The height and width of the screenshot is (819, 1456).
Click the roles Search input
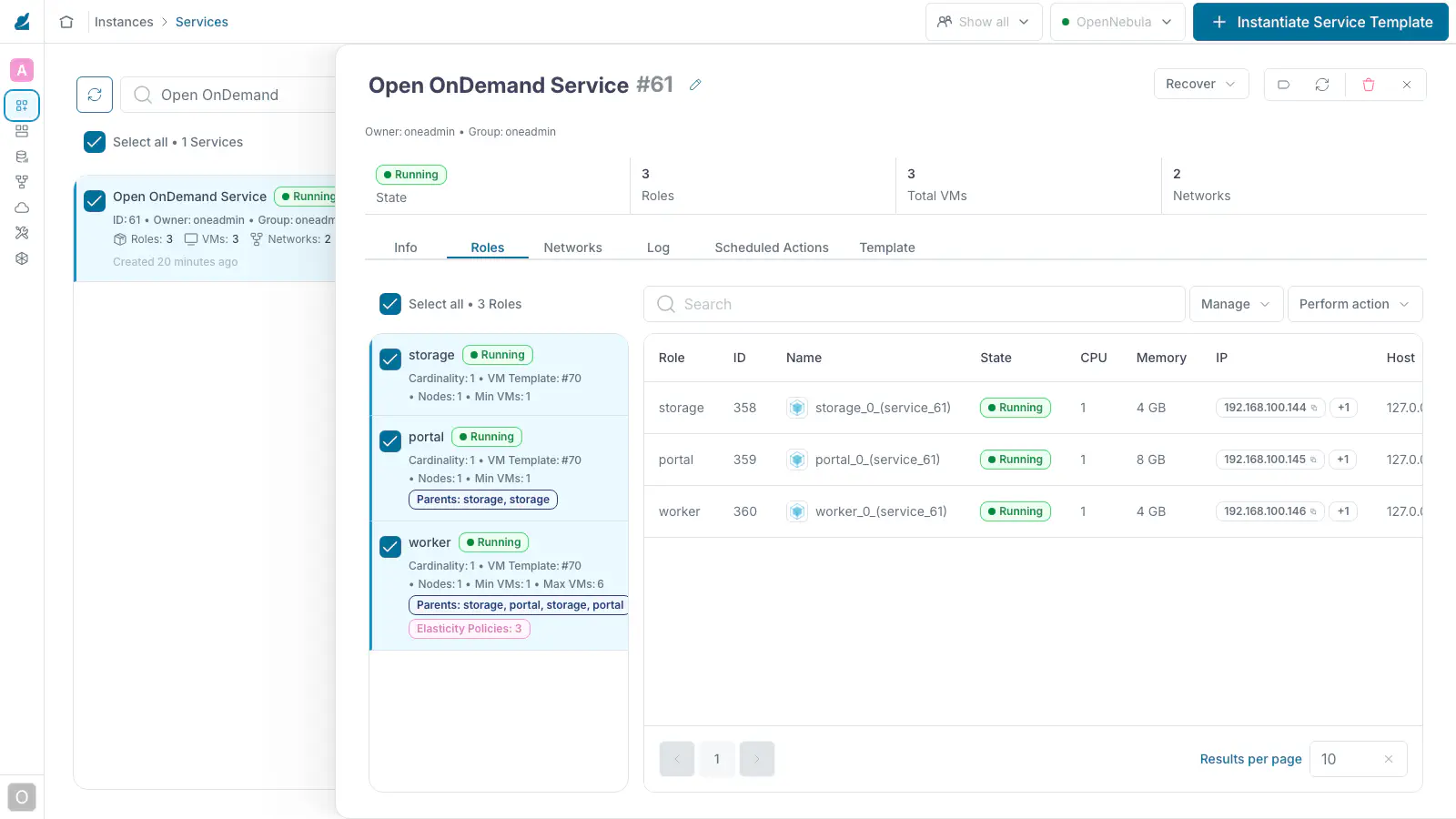pyautogui.click(x=915, y=304)
